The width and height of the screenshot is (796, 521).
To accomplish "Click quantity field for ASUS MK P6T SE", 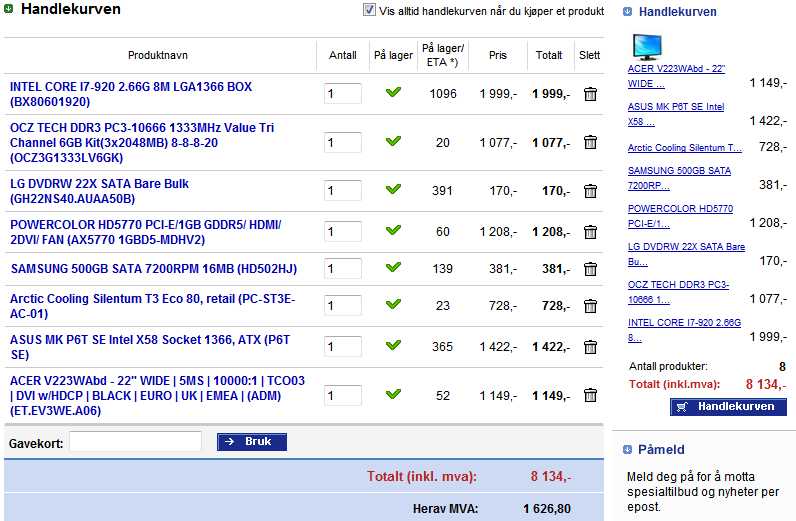I will pos(343,346).
